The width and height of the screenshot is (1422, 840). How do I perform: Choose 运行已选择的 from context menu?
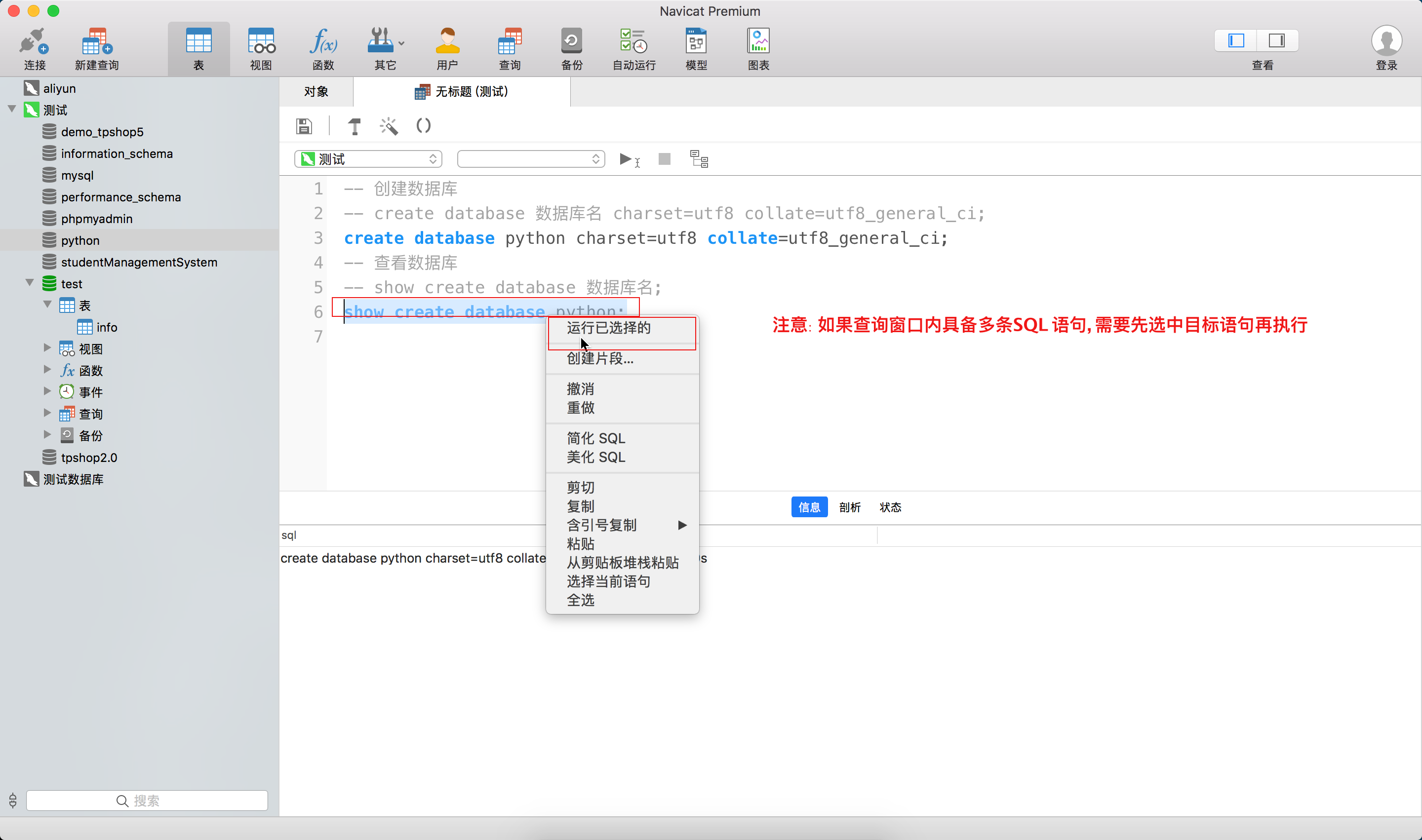point(609,328)
